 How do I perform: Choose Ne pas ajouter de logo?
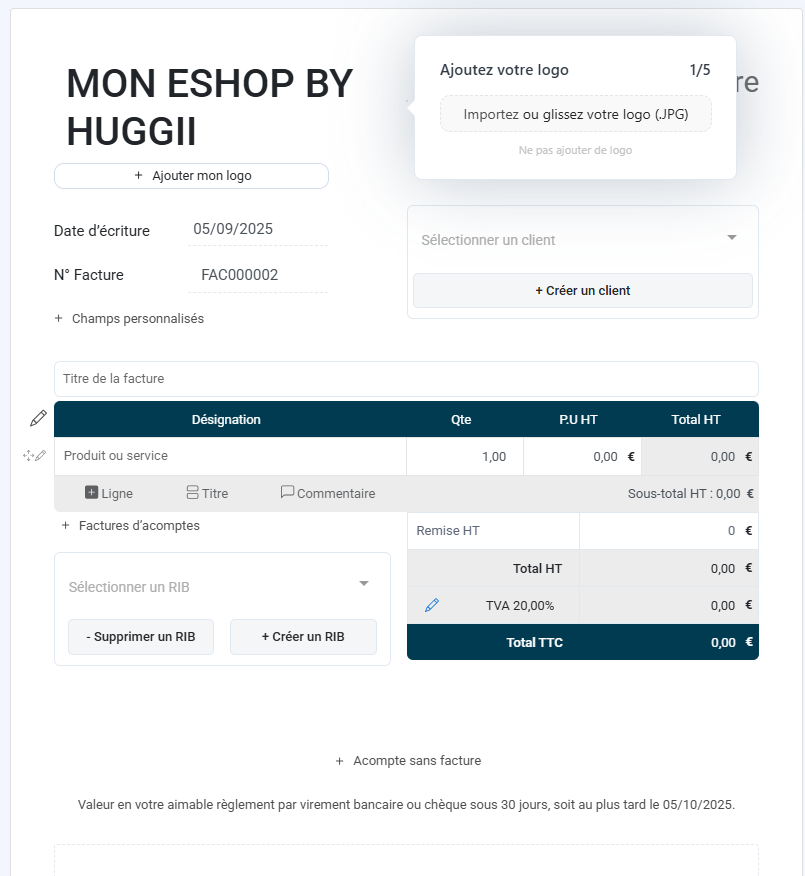[x=575, y=150]
